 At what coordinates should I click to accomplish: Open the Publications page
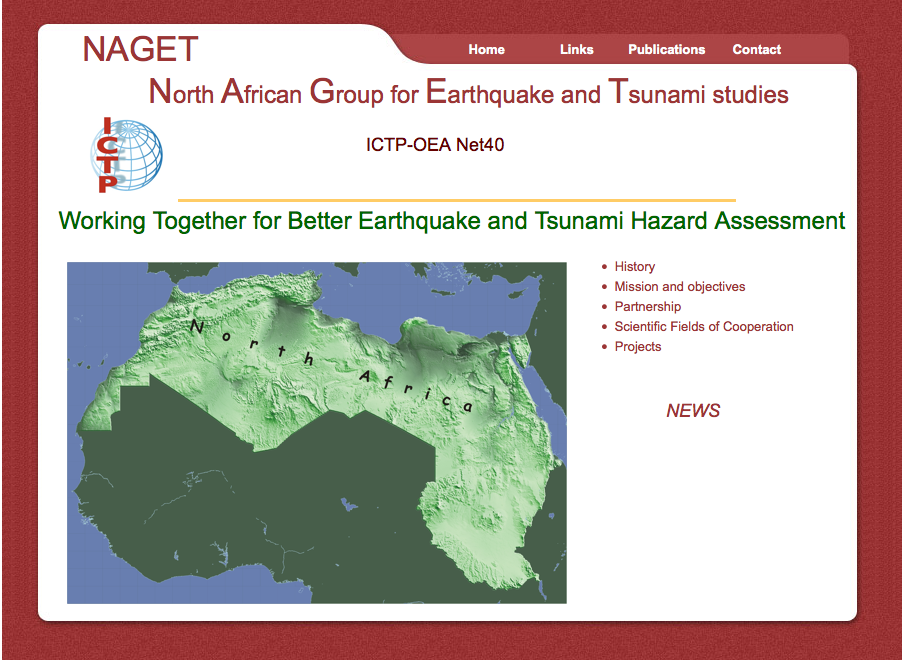(x=666, y=50)
